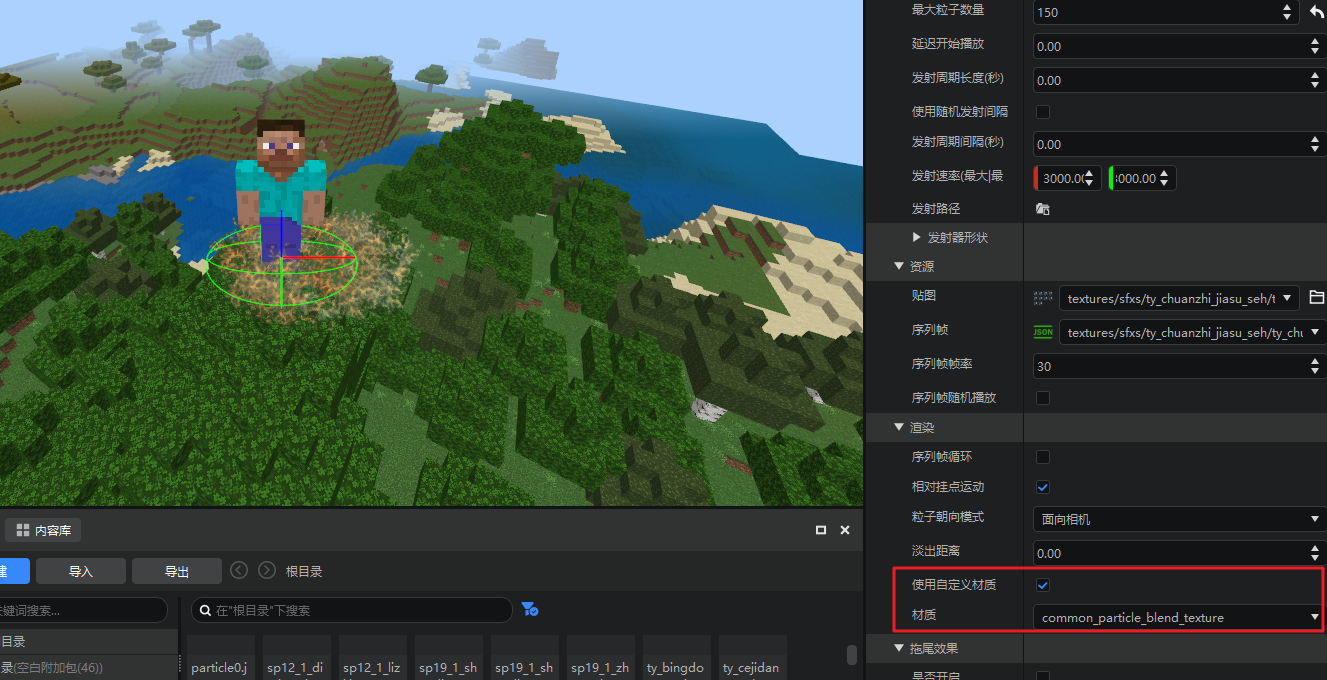
Task: Click the content library file list scrollbar
Action: [852, 655]
